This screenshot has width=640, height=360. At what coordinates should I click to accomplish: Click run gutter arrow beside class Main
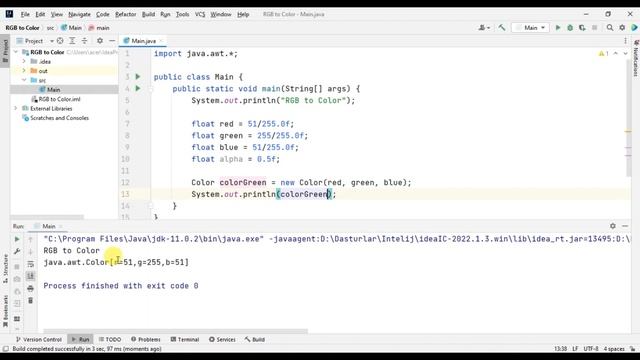[138, 77]
